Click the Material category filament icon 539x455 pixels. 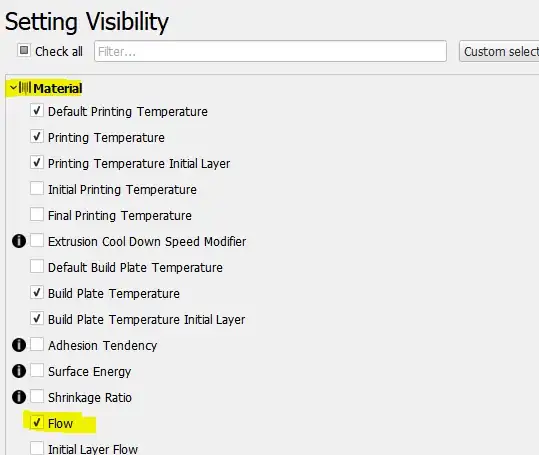pos(25,88)
